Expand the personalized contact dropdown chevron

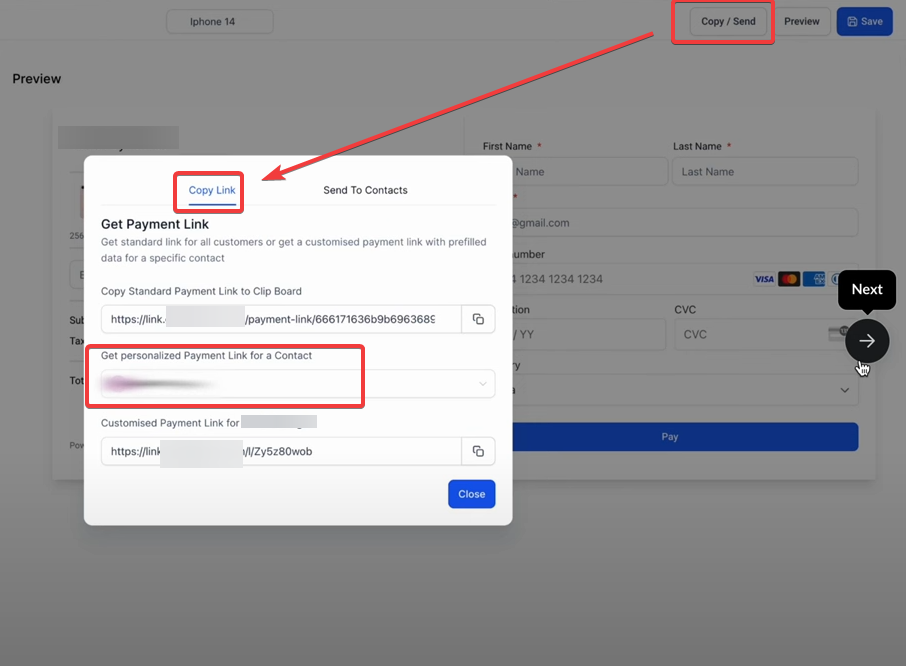pyautogui.click(x=482, y=384)
